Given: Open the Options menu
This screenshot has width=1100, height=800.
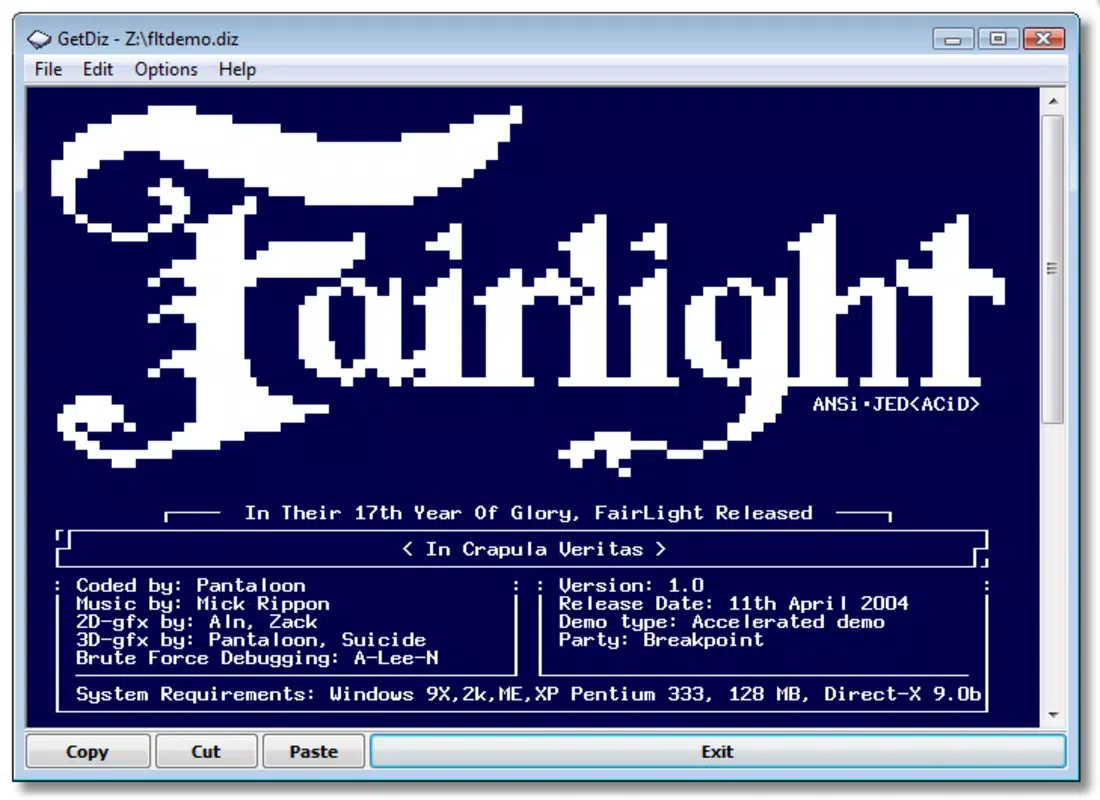Looking at the screenshot, I should click(166, 69).
